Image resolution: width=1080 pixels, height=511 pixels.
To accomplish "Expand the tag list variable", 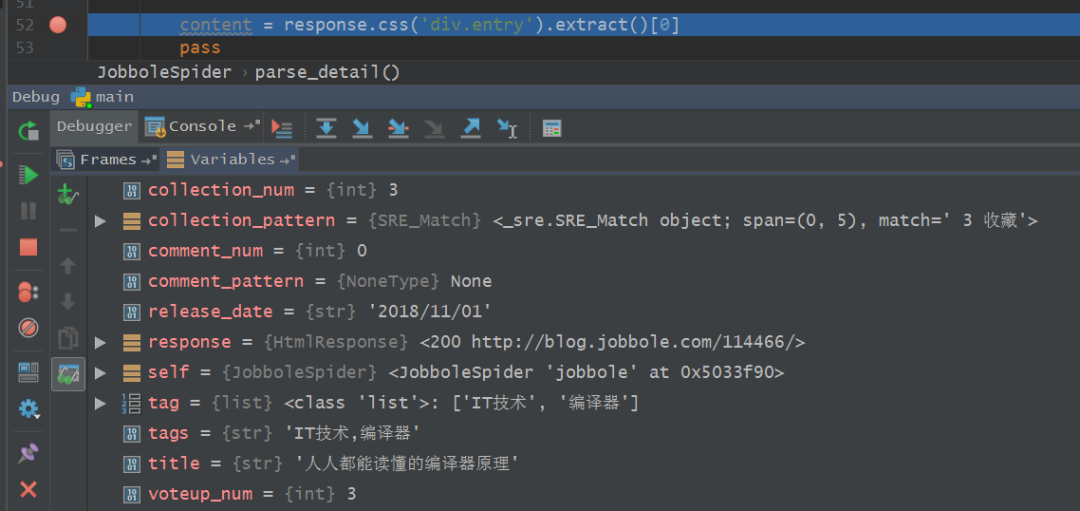I will point(101,403).
